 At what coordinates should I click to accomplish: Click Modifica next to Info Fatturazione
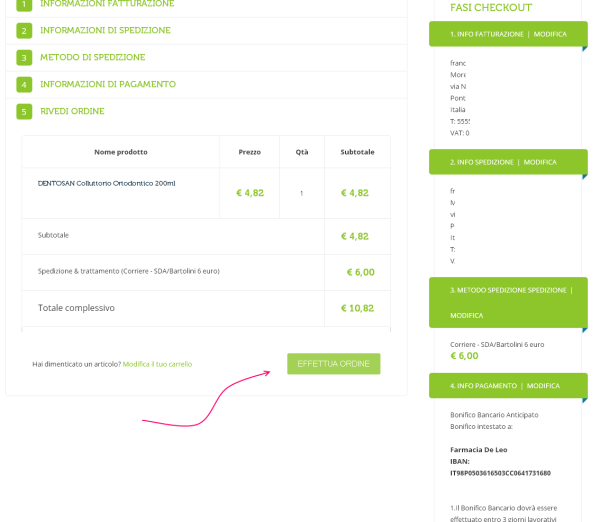pyautogui.click(x=550, y=34)
